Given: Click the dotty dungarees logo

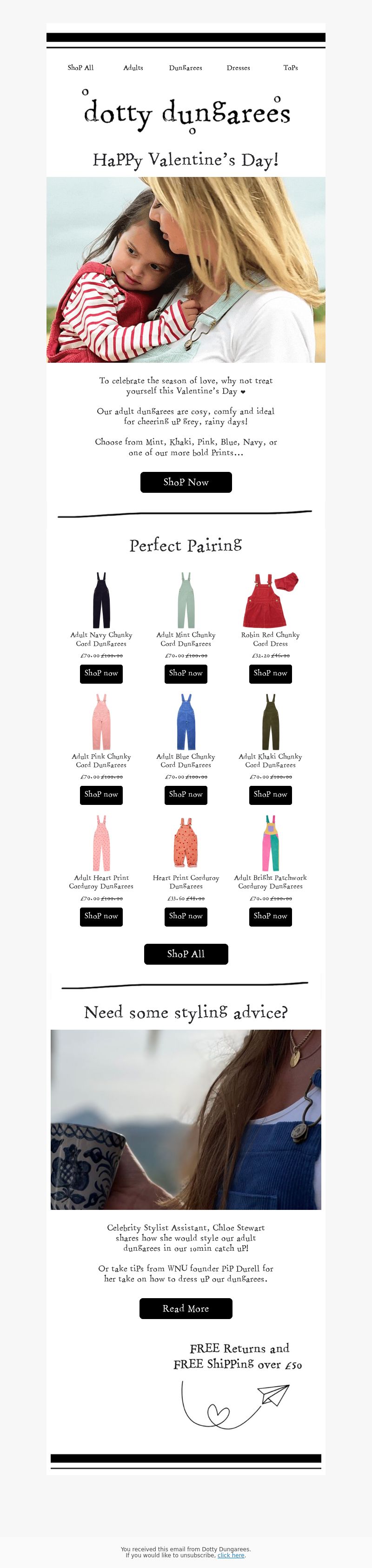Looking at the screenshot, I should [186, 112].
